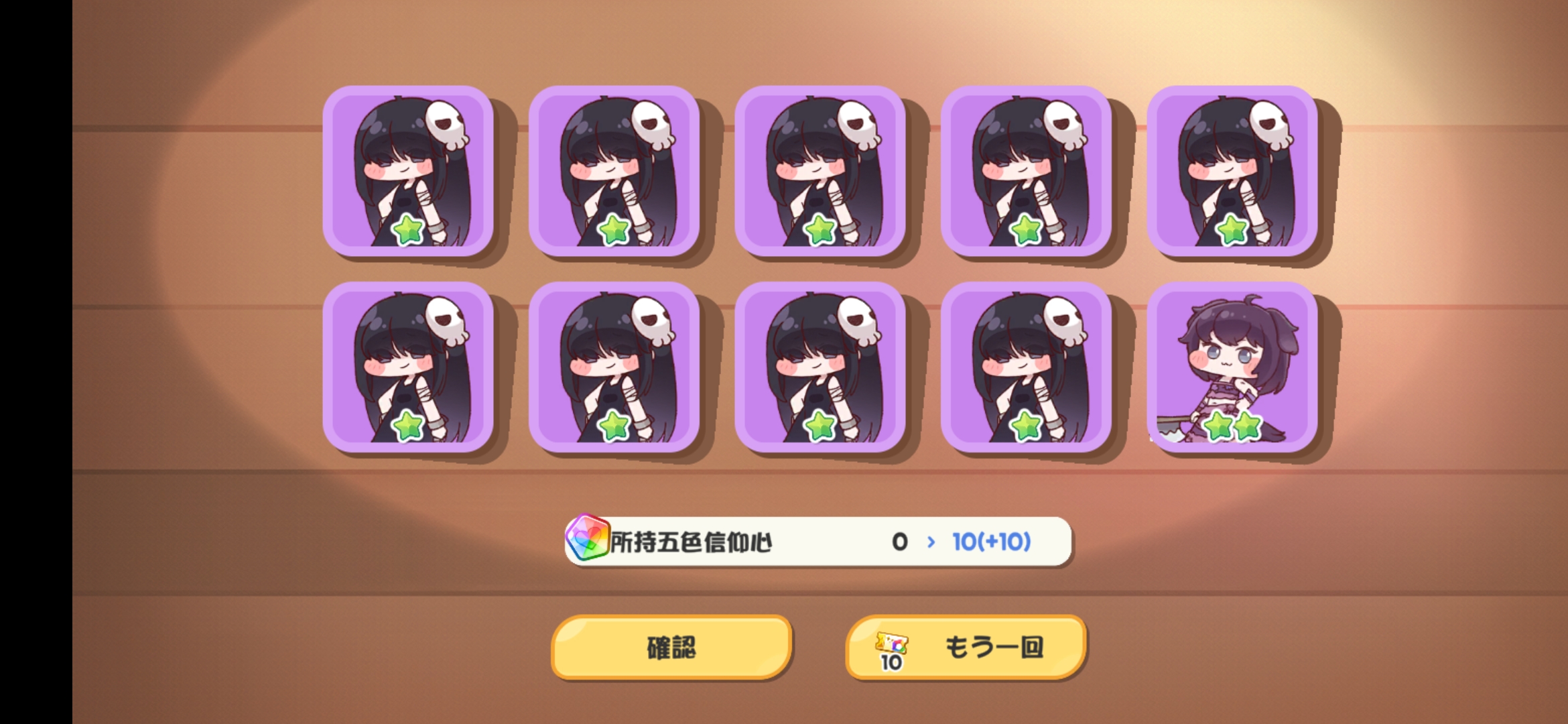This screenshot has height=724, width=1568.
Task: Open the two-star dog-eared girl card
Action: [1232, 367]
